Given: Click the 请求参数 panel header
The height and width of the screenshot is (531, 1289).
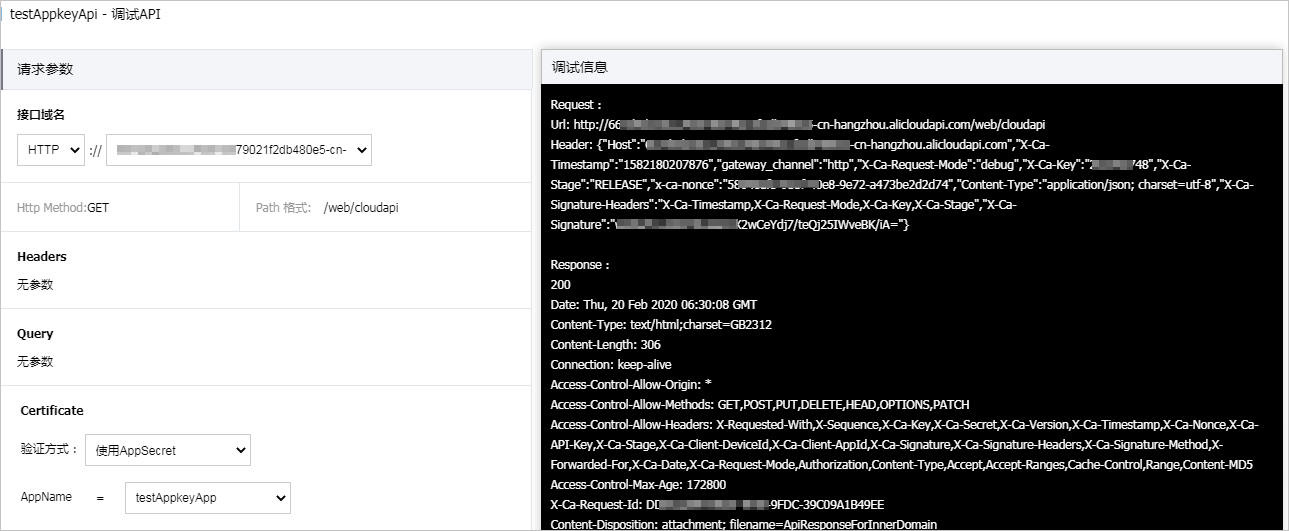Looking at the screenshot, I should pos(266,69).
